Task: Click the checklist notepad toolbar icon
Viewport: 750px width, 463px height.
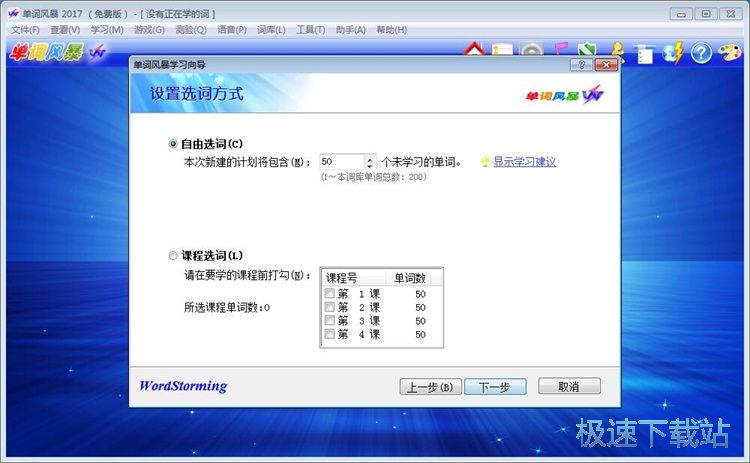Action: [x=644, y=53]
